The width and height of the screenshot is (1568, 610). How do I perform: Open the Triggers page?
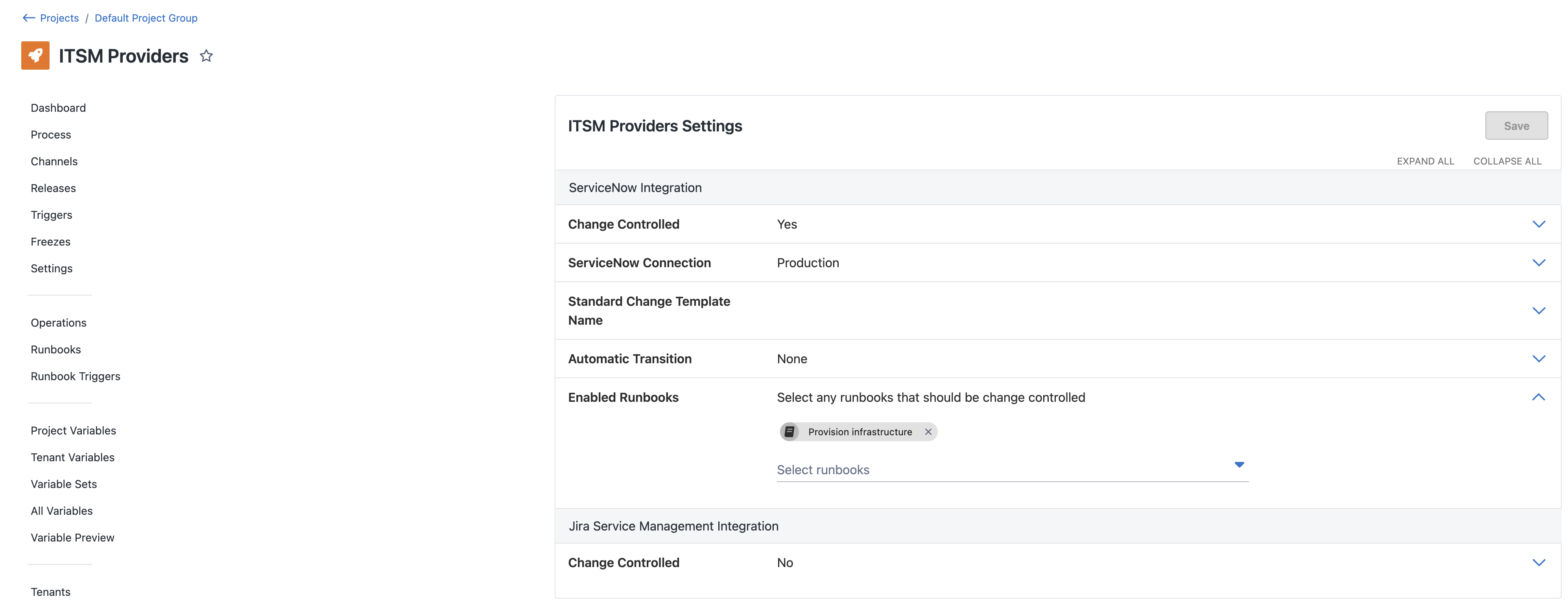[52, 215]
